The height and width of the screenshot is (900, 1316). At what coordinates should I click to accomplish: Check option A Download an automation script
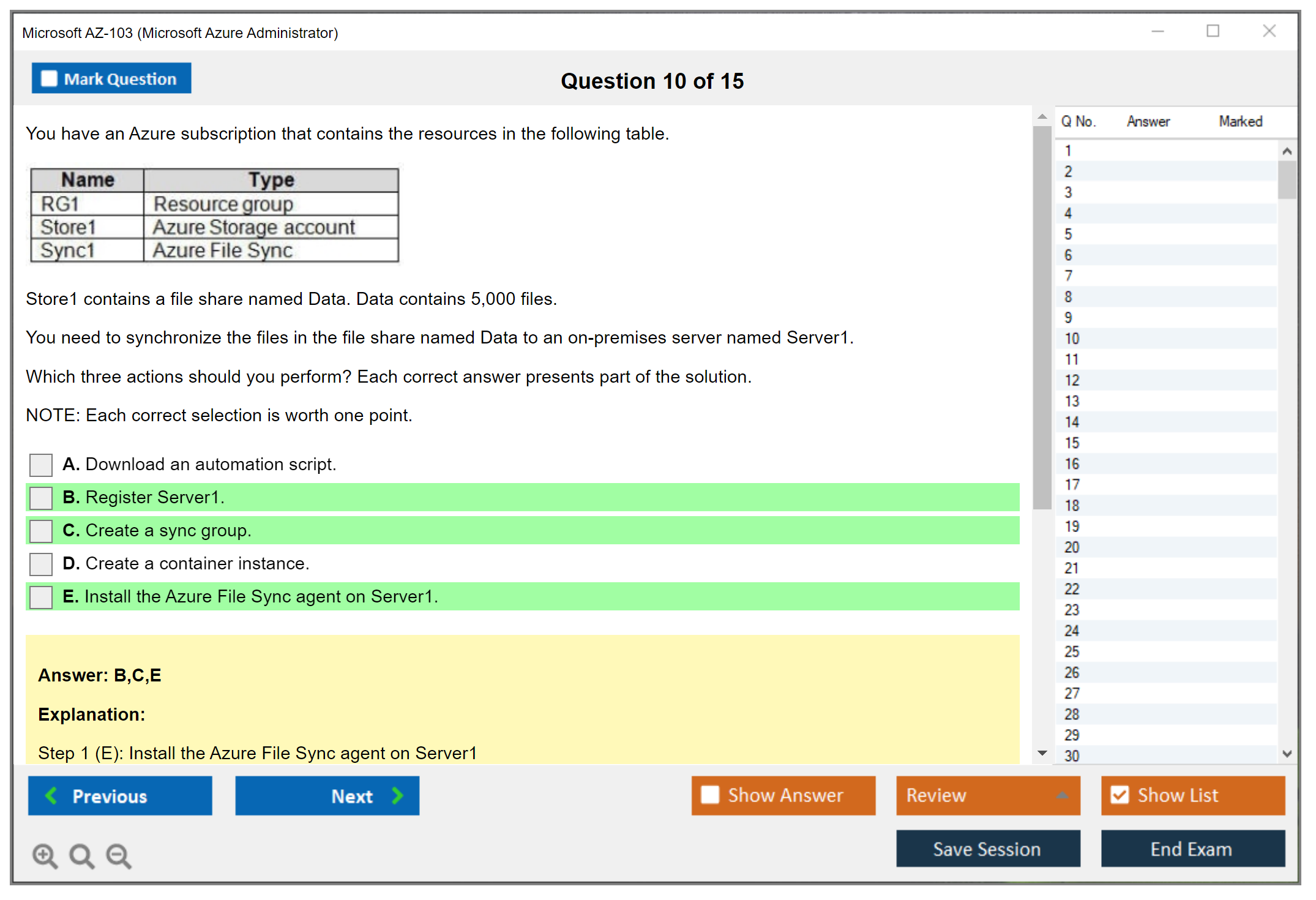tap(41, 465)
